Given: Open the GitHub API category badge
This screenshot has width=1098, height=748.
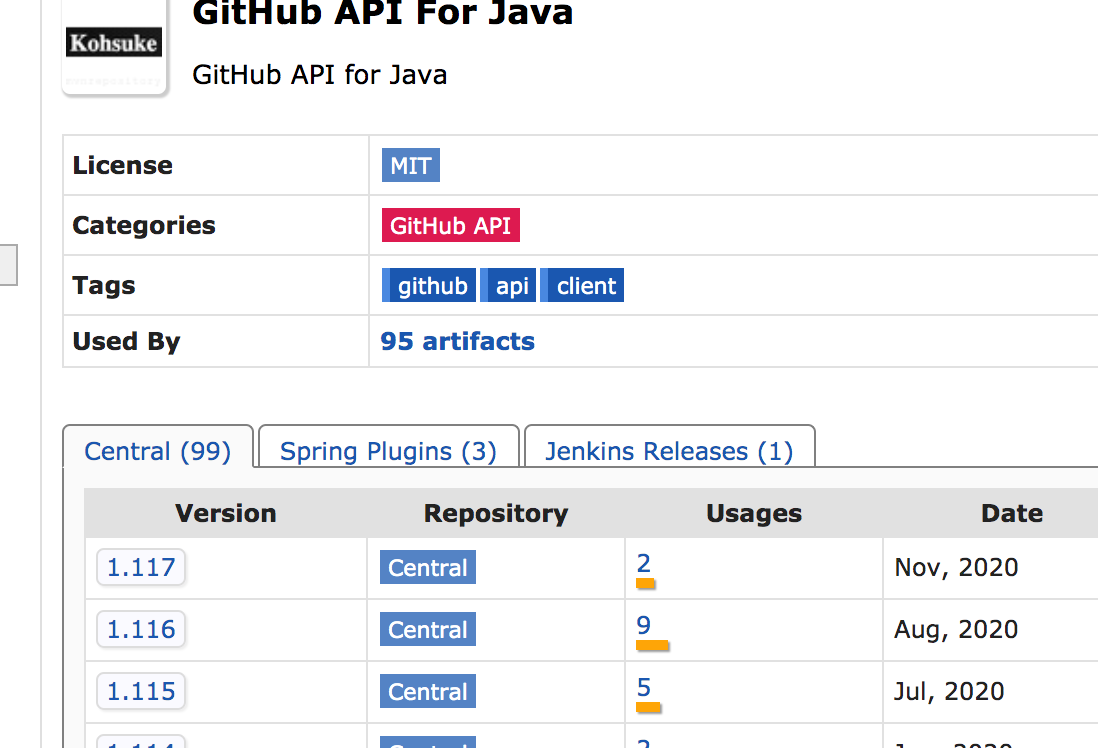Looking at the screenshot, I should tap(450, 226).
